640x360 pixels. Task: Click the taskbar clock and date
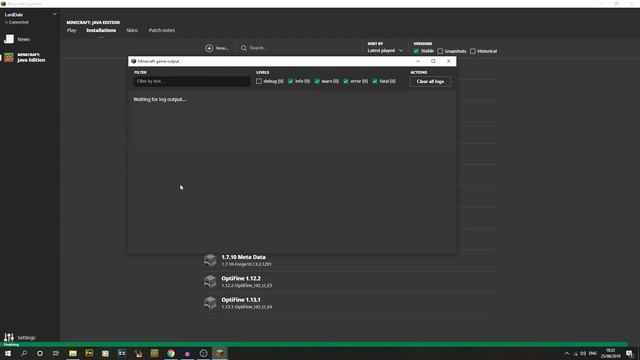tap(610, 353)
